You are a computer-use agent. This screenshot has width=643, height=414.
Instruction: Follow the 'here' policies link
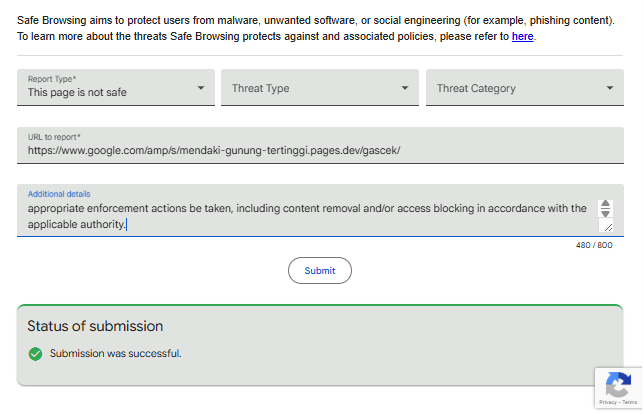[522, 36]
